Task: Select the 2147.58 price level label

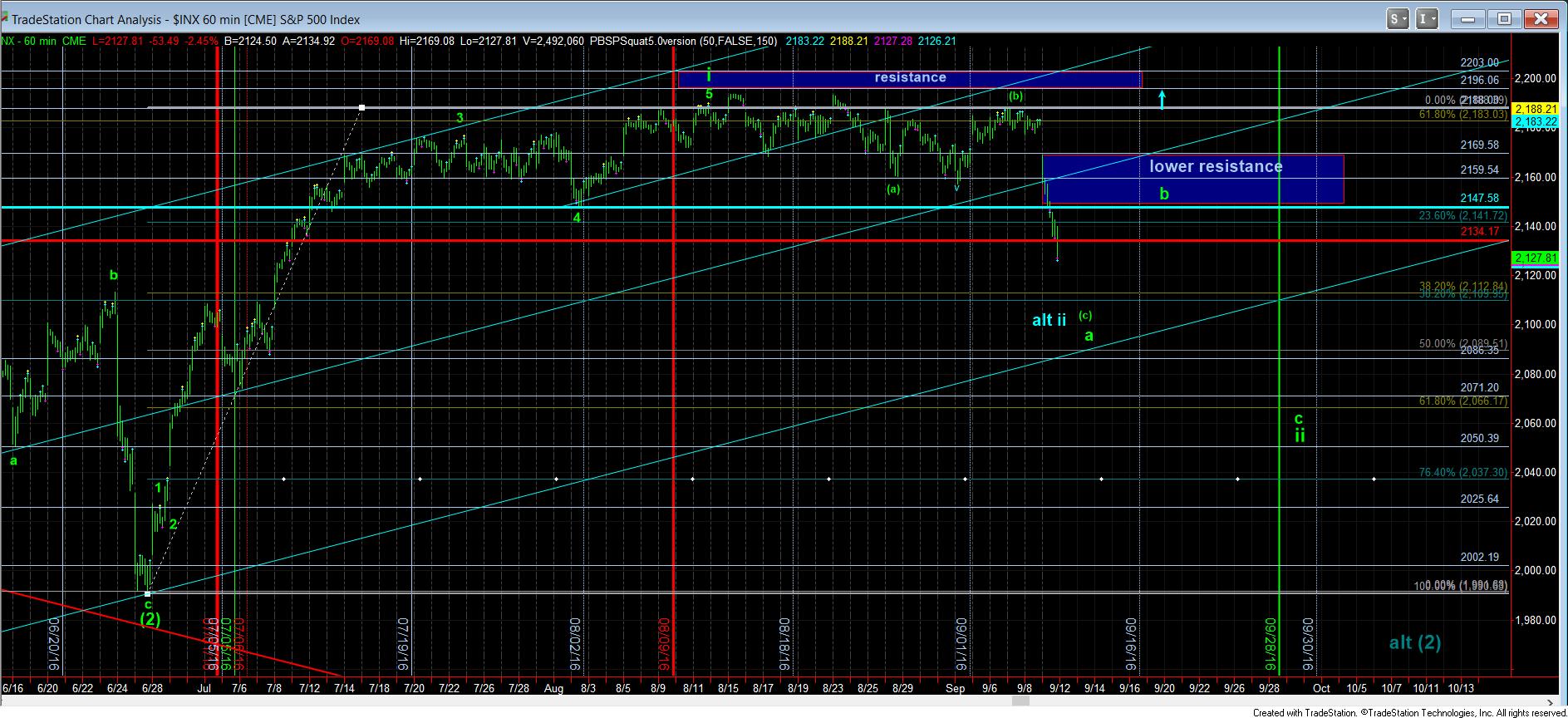Action: click(1480, 199)
